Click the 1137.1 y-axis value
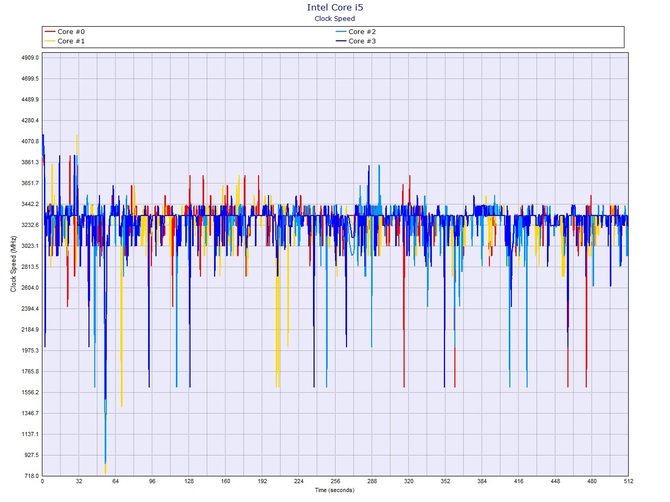The width and height of the screenshot is (670, 502). click(30, 434)
